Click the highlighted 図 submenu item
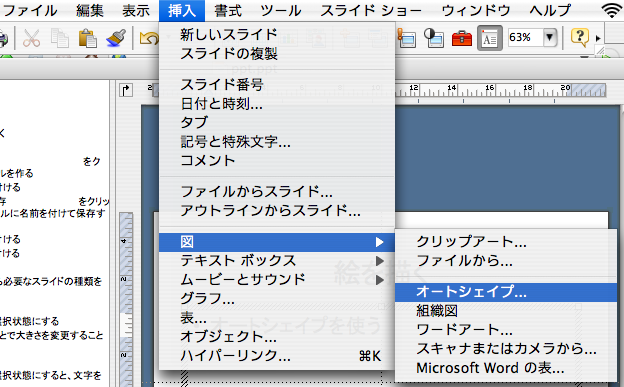This screenshot has height=387, width=624. [x=277, y=242]
